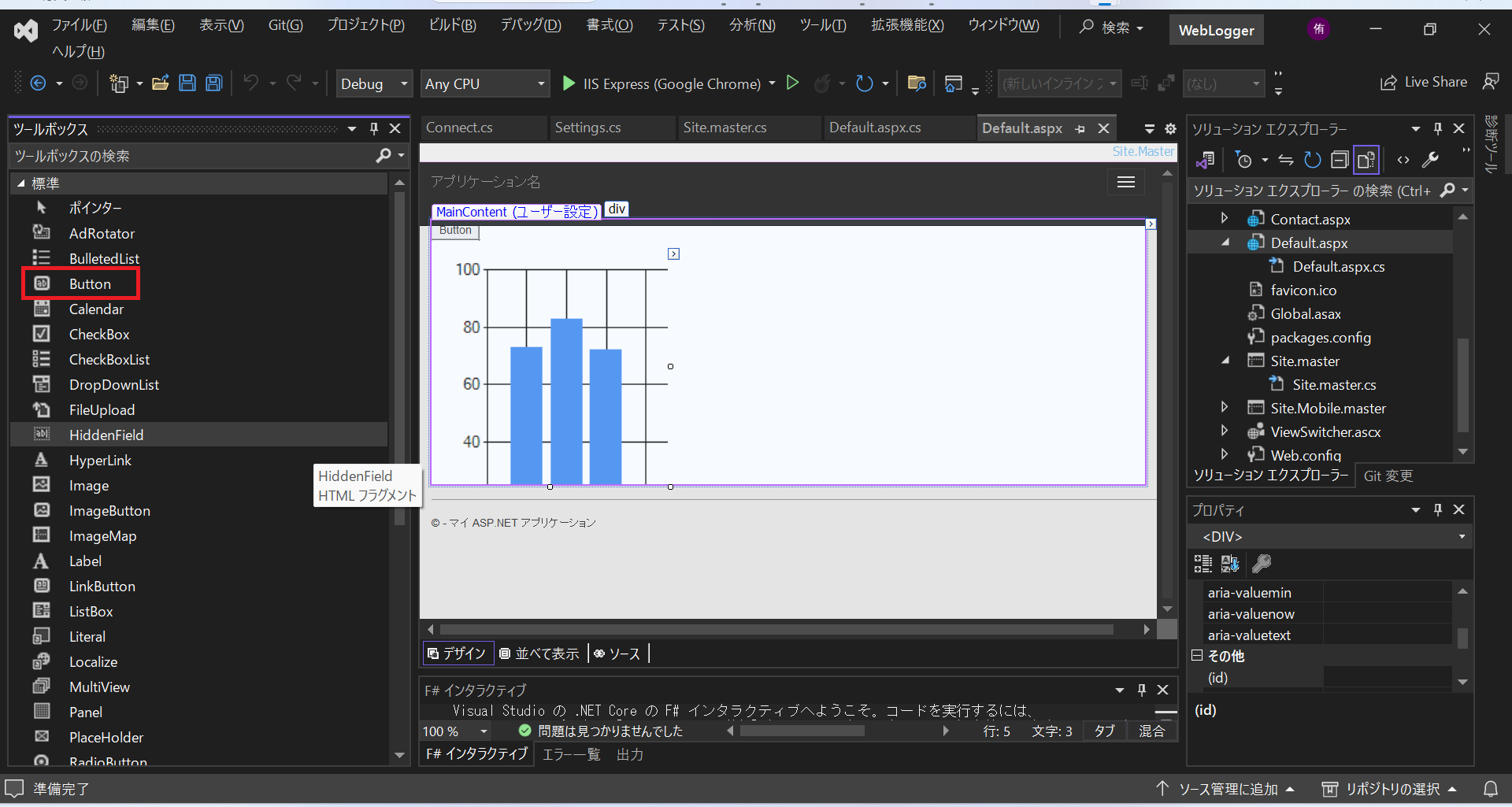Collapse the Default.aspx tree node
This screenshot has width=1512, height=807.
point(1225,242)
